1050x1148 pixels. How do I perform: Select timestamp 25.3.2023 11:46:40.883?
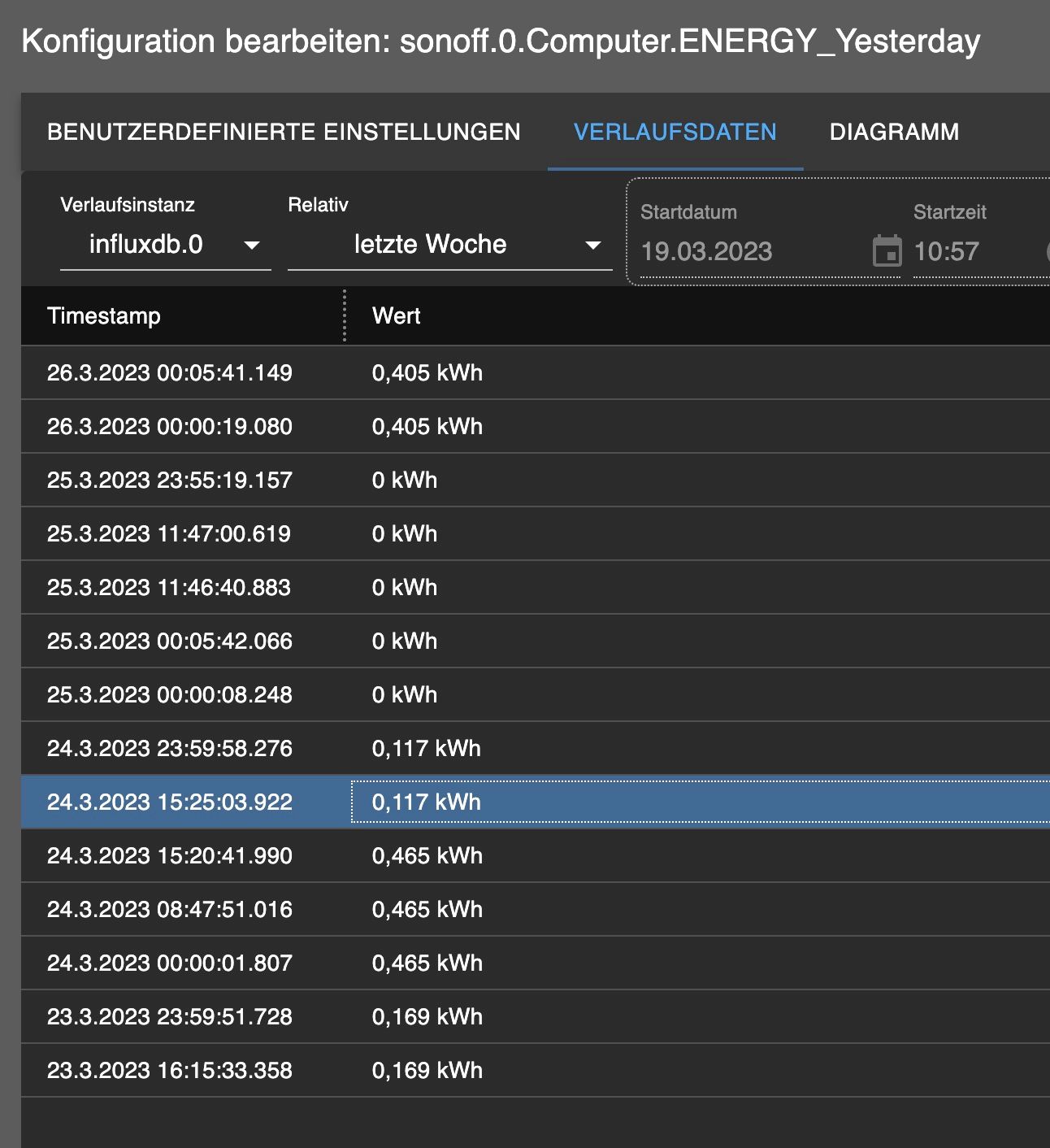point(169,587)
